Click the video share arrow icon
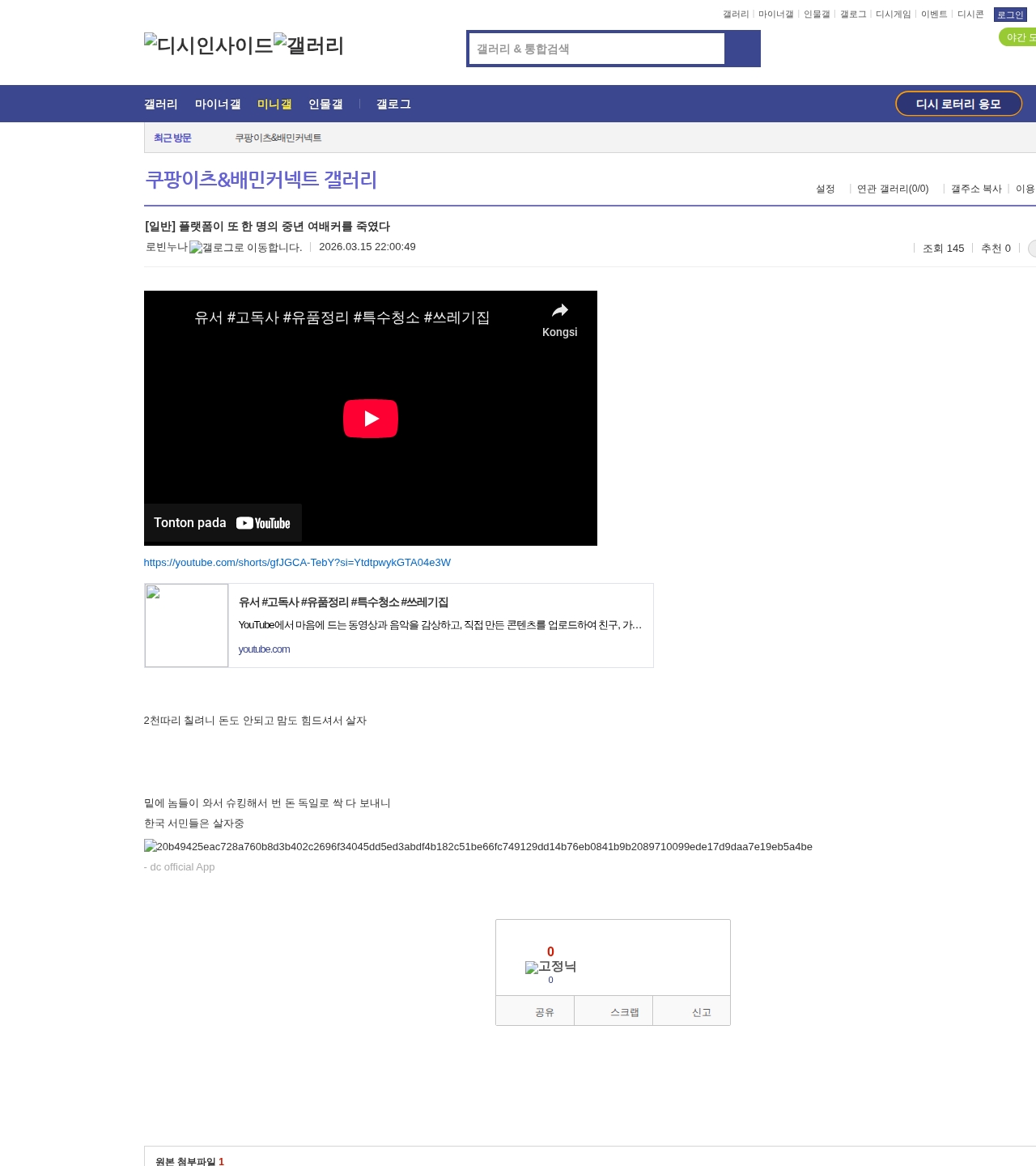This screenshot has width=1036, height=1166. coord(559,311)
